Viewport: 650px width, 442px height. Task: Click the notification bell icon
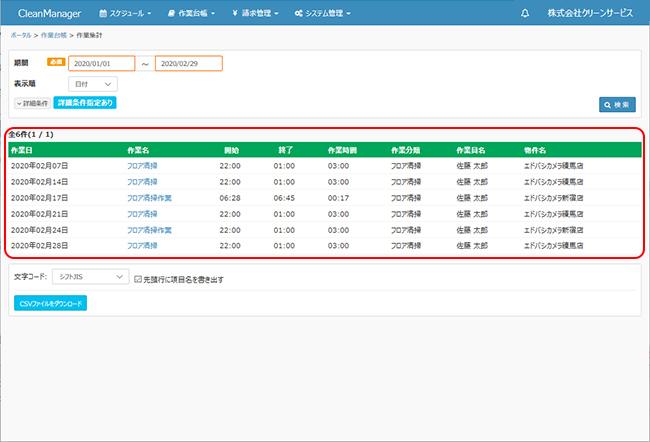click(x=526, y=14)
